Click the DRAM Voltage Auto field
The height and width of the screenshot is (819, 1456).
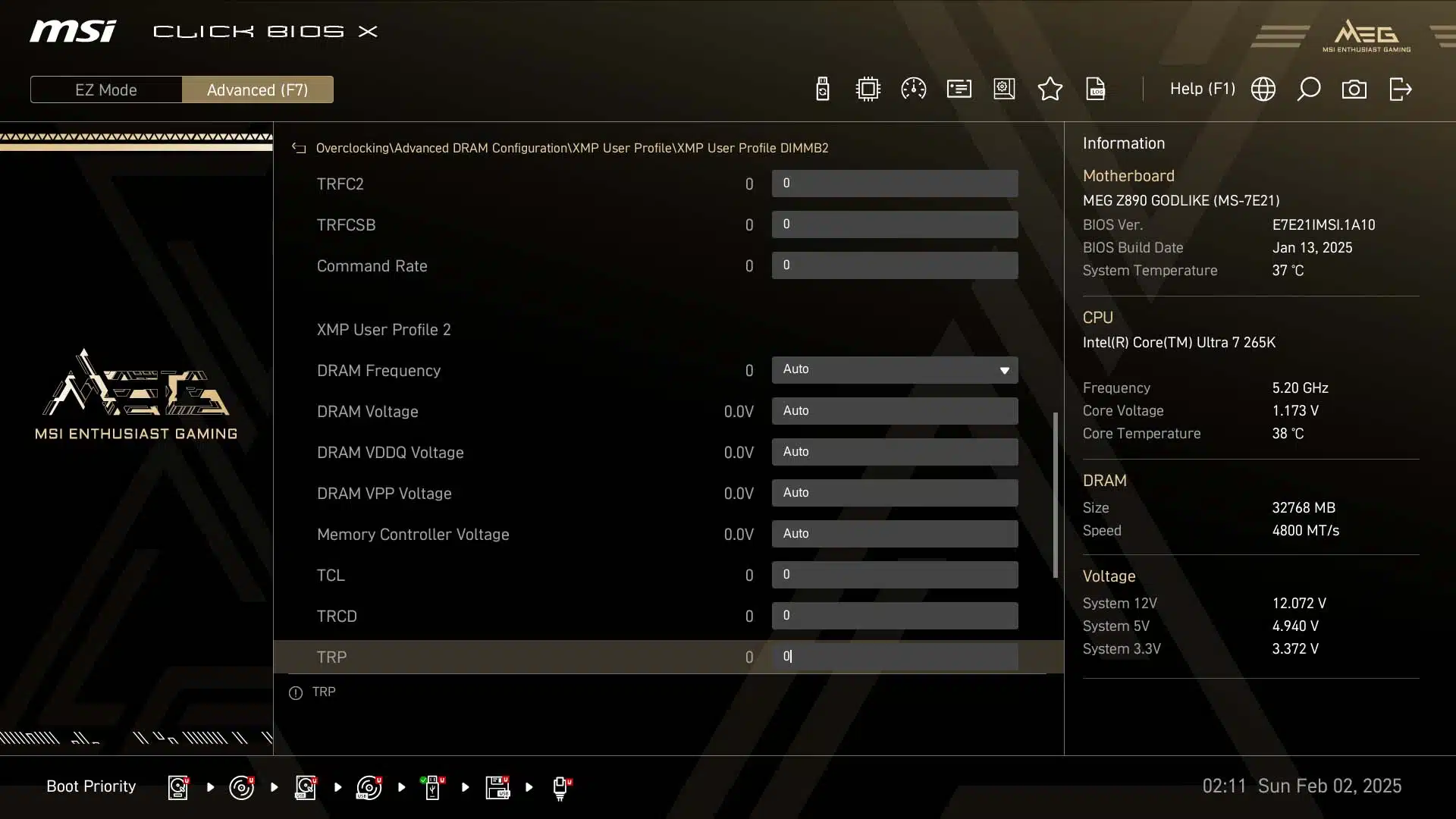click(x=895, y=411)
